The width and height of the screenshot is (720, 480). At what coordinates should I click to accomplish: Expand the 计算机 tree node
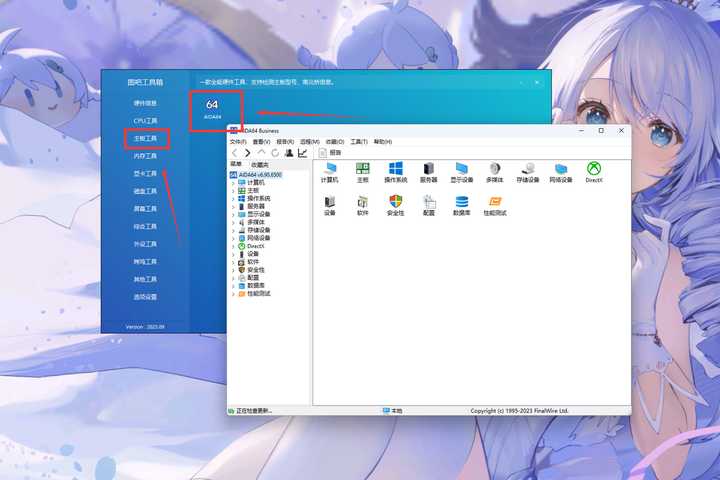(x=233, y=183)
